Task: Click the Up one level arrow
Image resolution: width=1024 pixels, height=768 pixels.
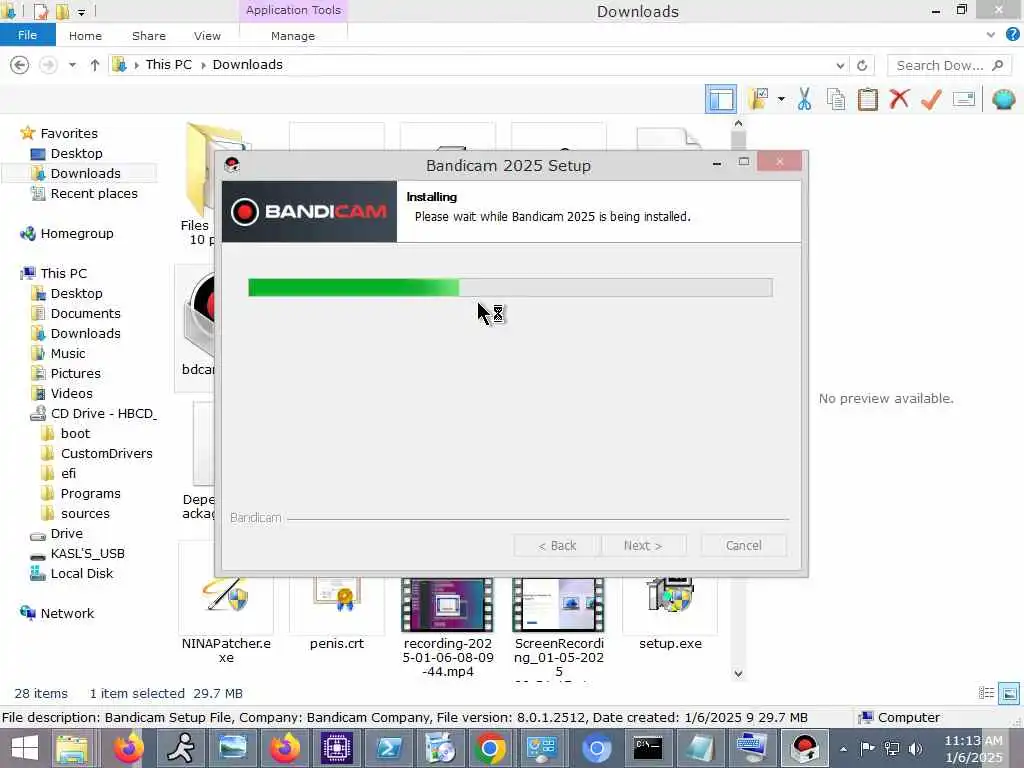Action: pyautogui.click(x=95, y=65)
